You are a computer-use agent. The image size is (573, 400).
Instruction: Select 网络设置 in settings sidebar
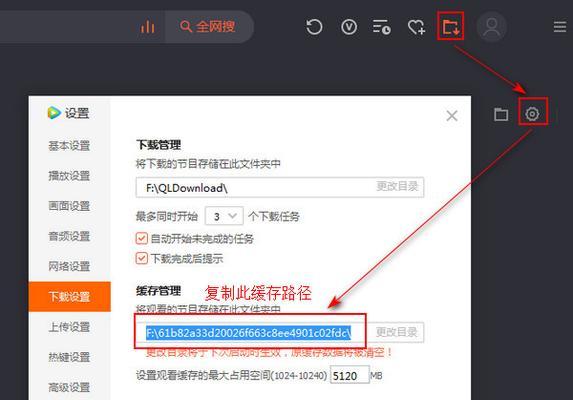[x=69, y=266]
